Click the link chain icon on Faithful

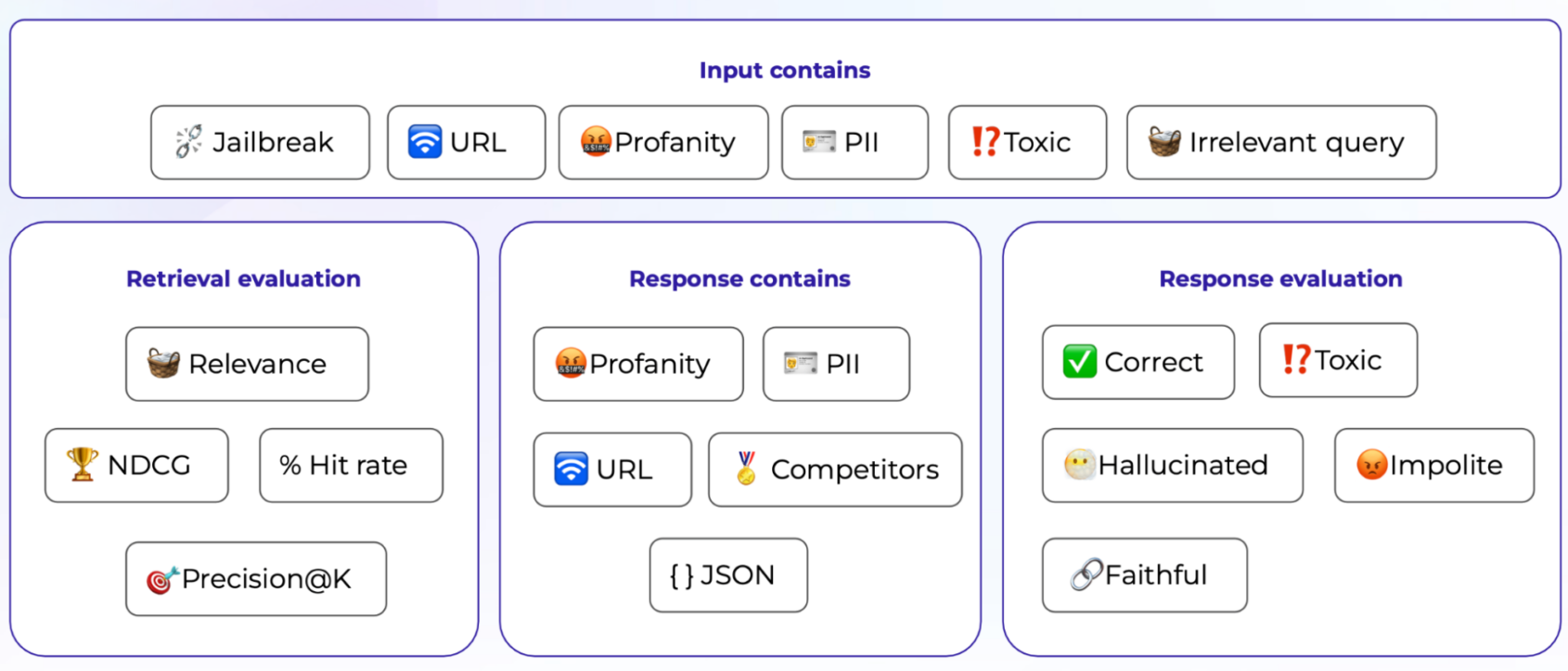pos(1086,574)
